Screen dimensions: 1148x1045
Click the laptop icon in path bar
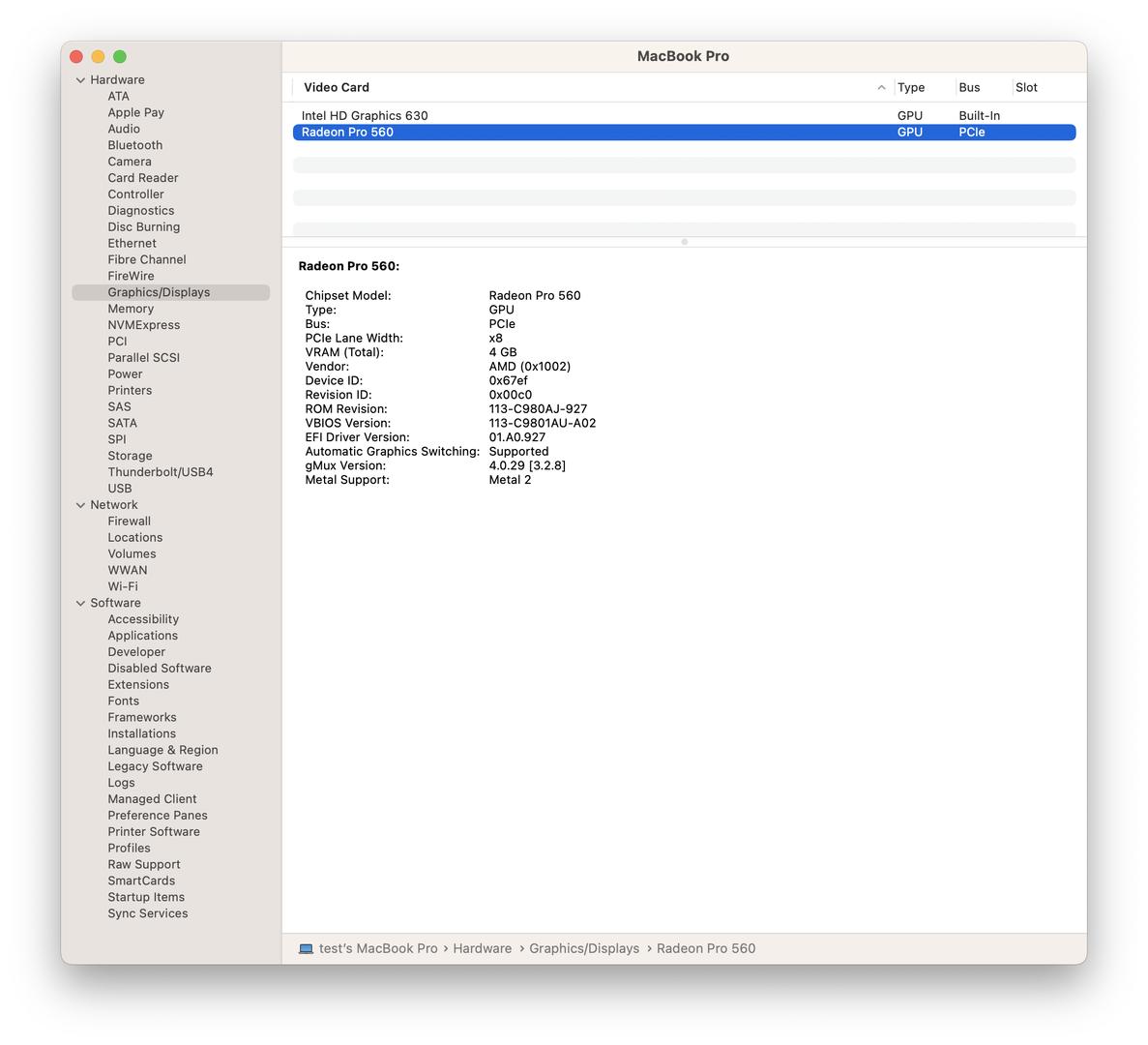coord(306,948)
